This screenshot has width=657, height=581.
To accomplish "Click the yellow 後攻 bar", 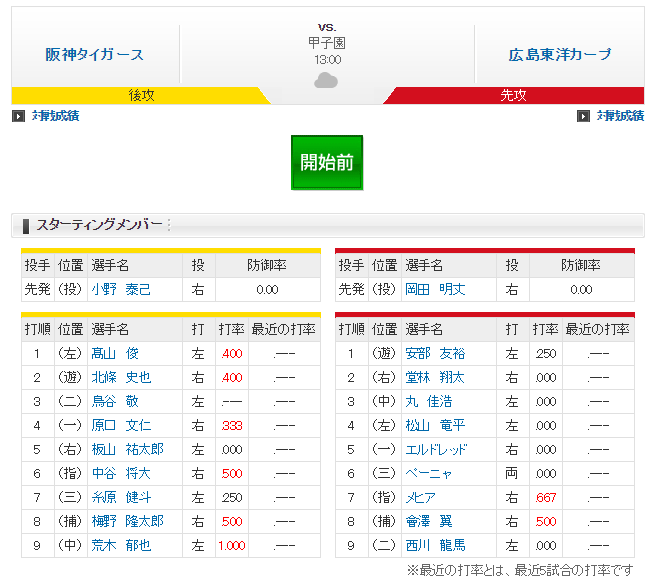I will click(x=141, y=95).
